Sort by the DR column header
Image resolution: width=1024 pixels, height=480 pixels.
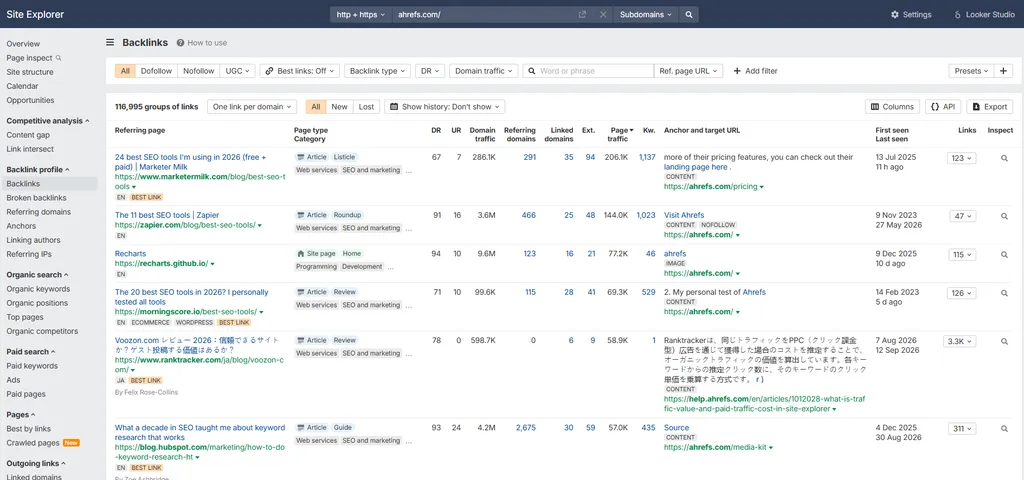[x=436, y=130]
